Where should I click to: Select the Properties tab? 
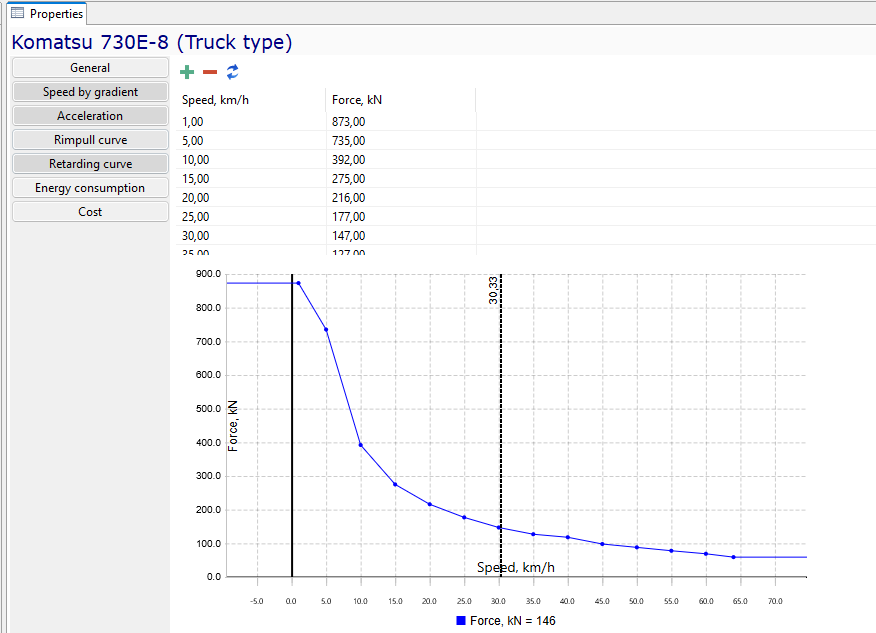click(x=47, y=13)
